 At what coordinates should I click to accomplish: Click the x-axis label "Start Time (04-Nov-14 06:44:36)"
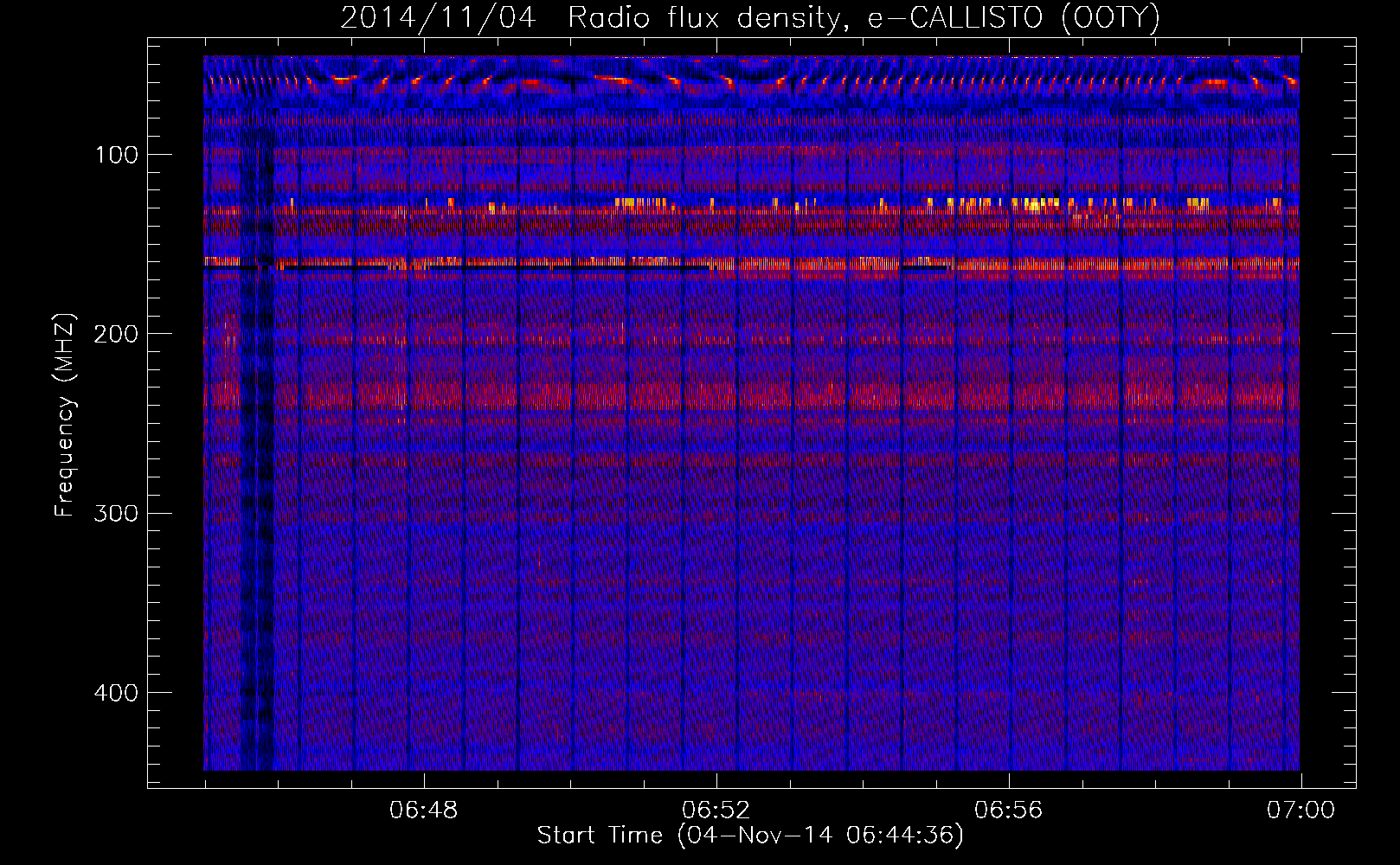(750, 836)
